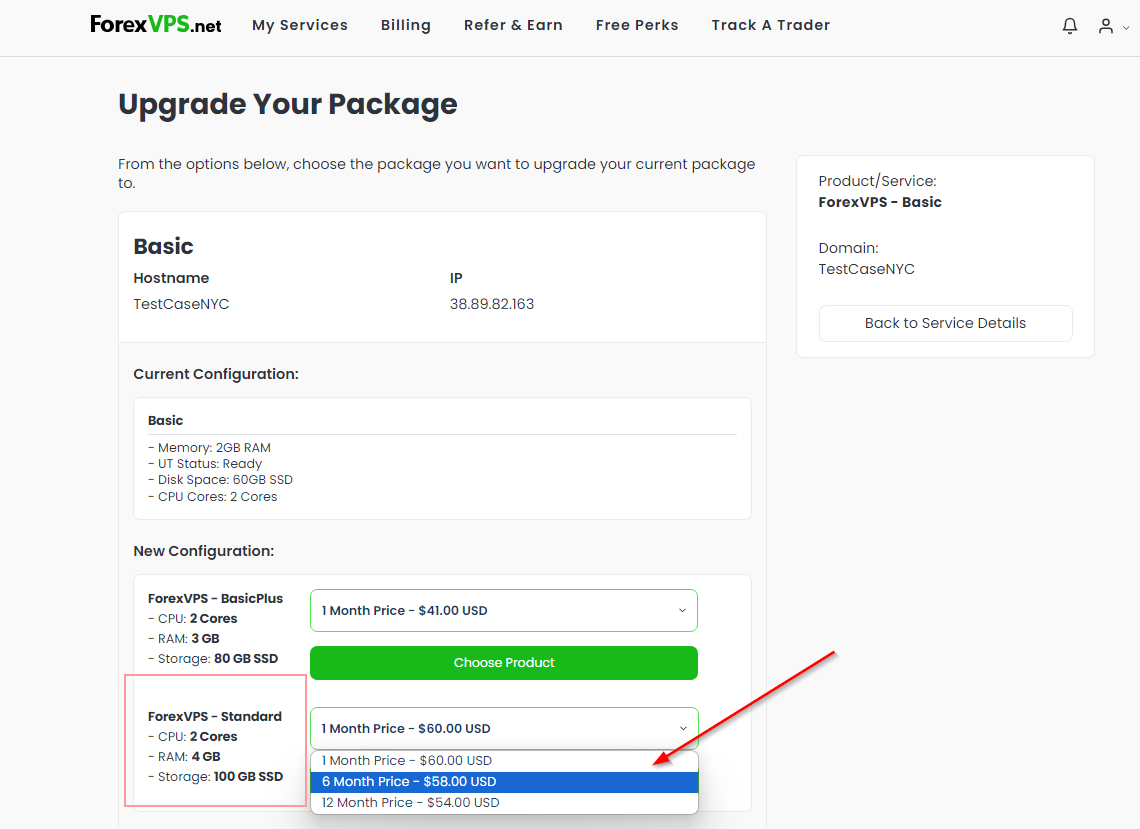Click the ForexVPS.net logo
The image size is (1140, 829).
click(156, 25)
